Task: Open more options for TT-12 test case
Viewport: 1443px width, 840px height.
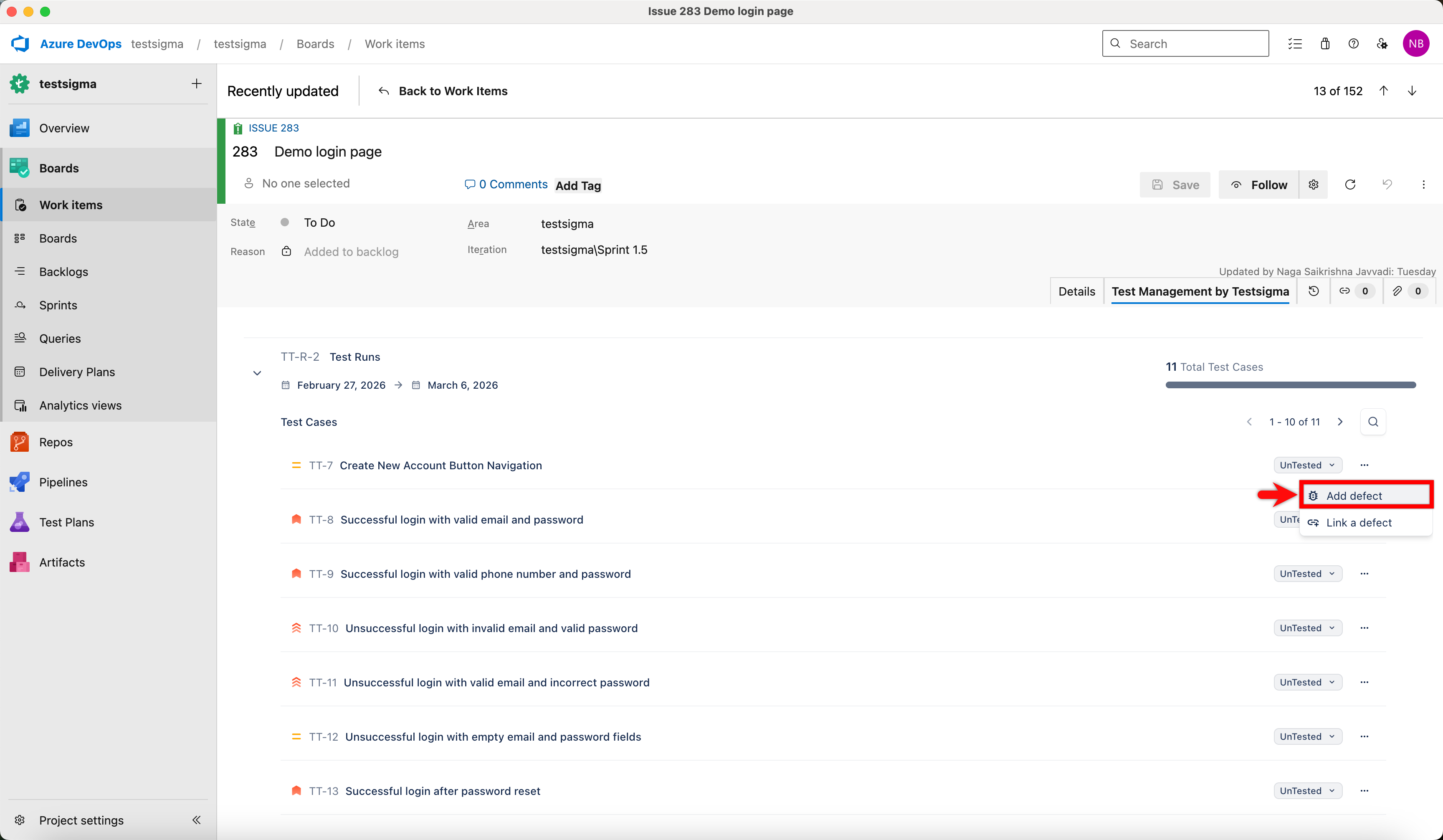Action: (1365, 736)
